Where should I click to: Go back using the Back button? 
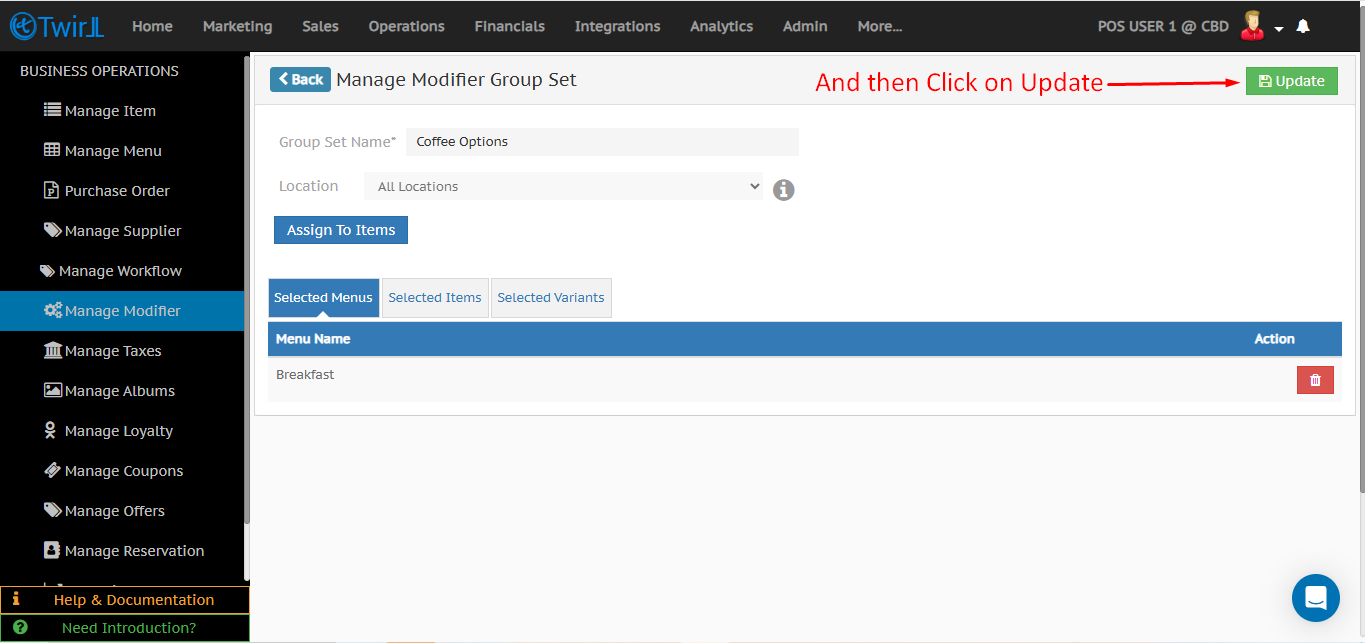[300, 80]
